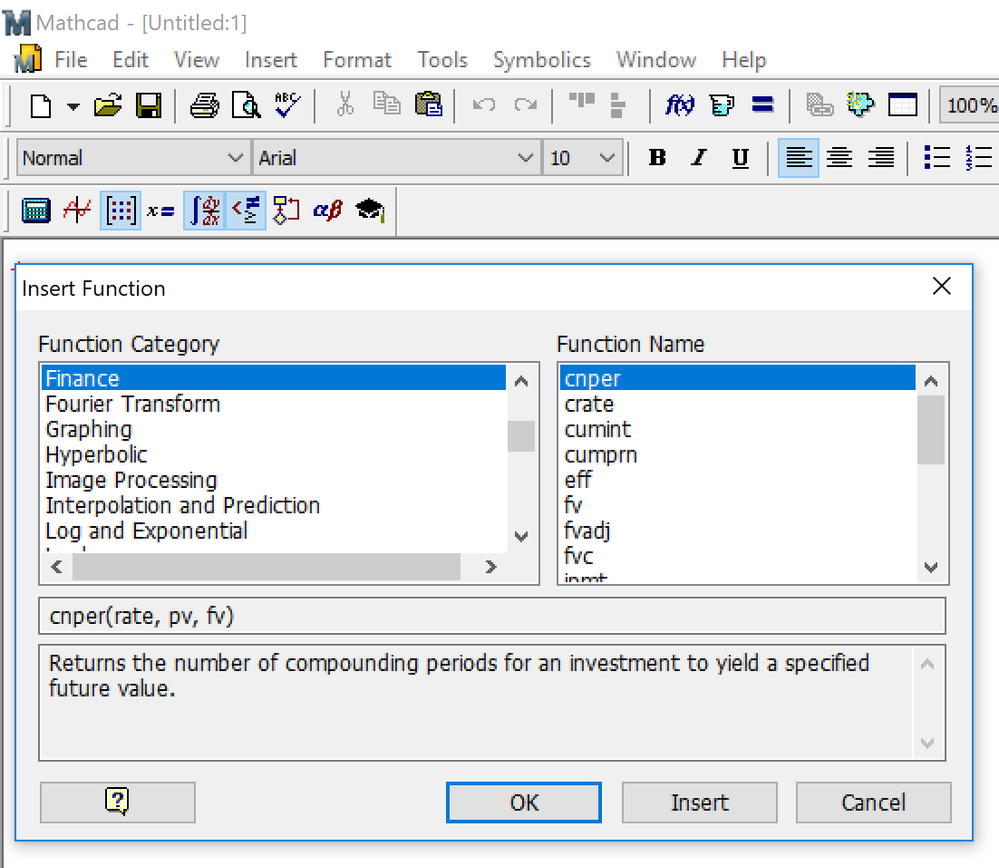Image resolution: width=999 pixels, height=868 pixels.
Task: Click the Calculate equals sign icon
Action: [x=762, y=104]
